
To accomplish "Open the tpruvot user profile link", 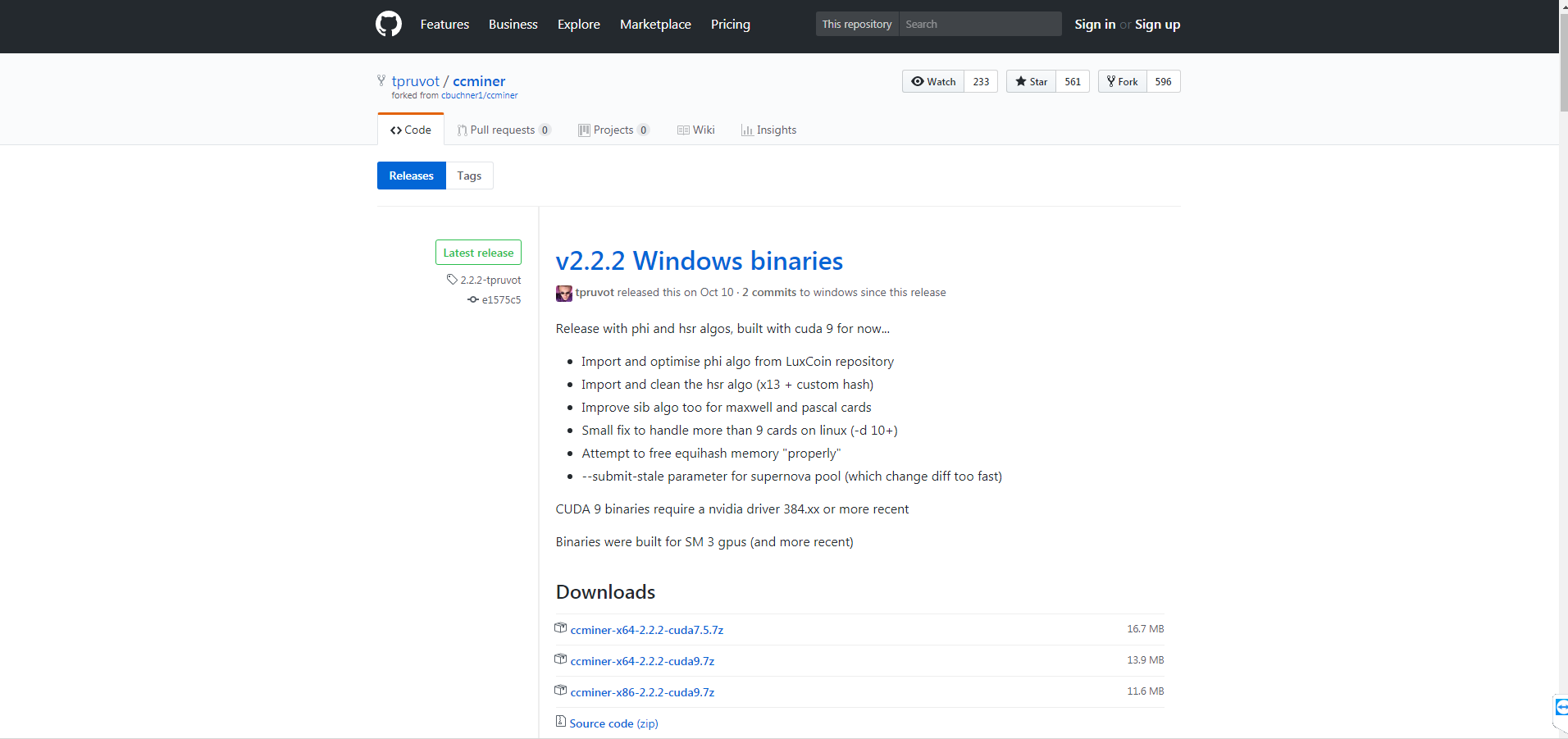I will (x=416, y=81).
